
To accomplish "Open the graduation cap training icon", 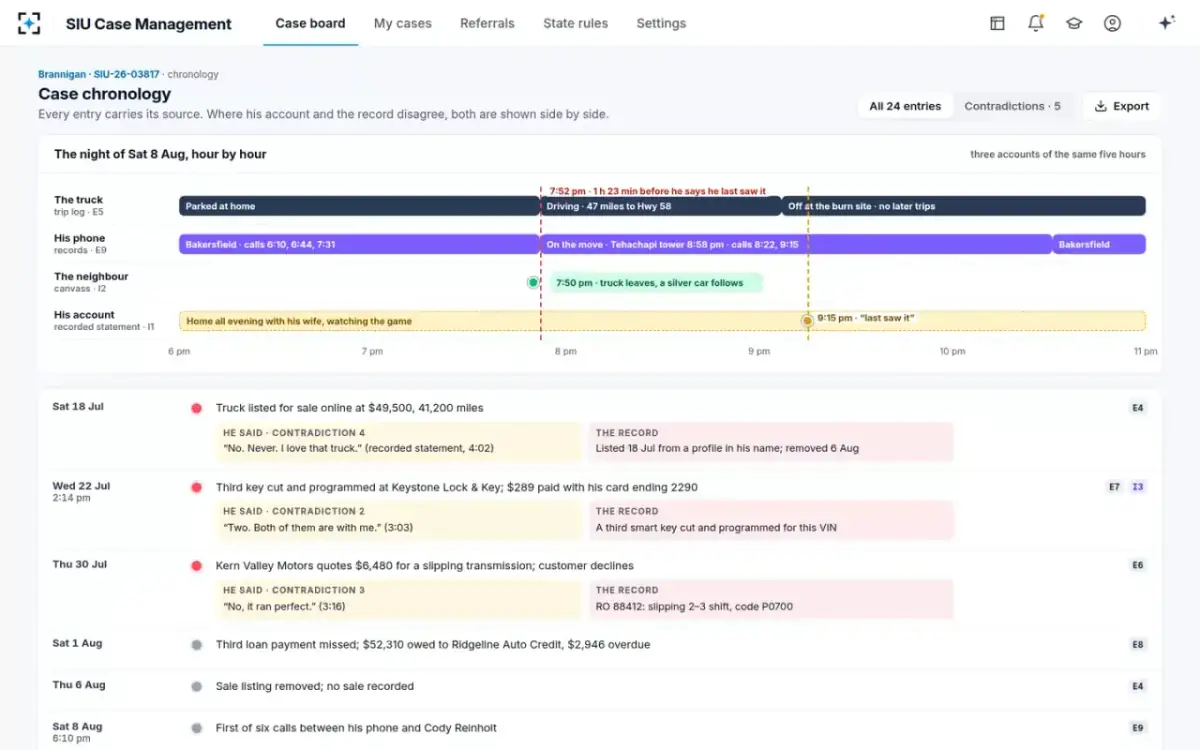I will click(x=1074, y=23).
